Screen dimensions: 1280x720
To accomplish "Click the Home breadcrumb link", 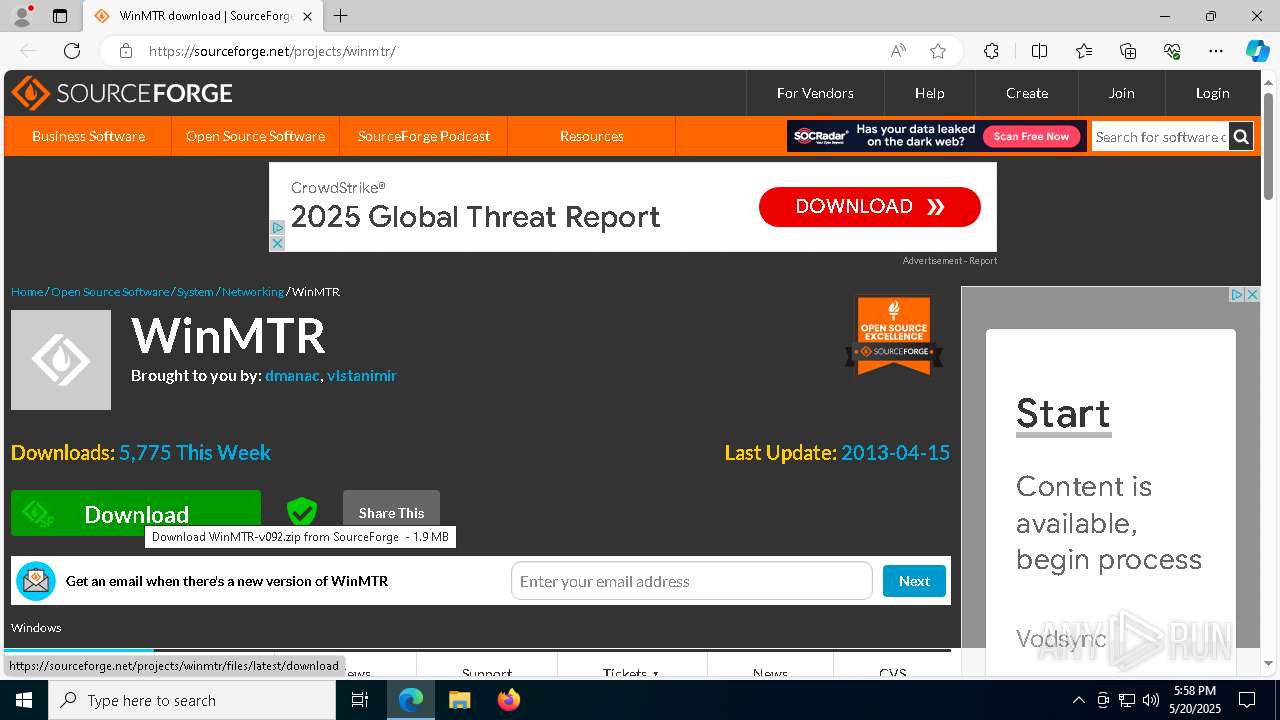I will coord(27,292).
